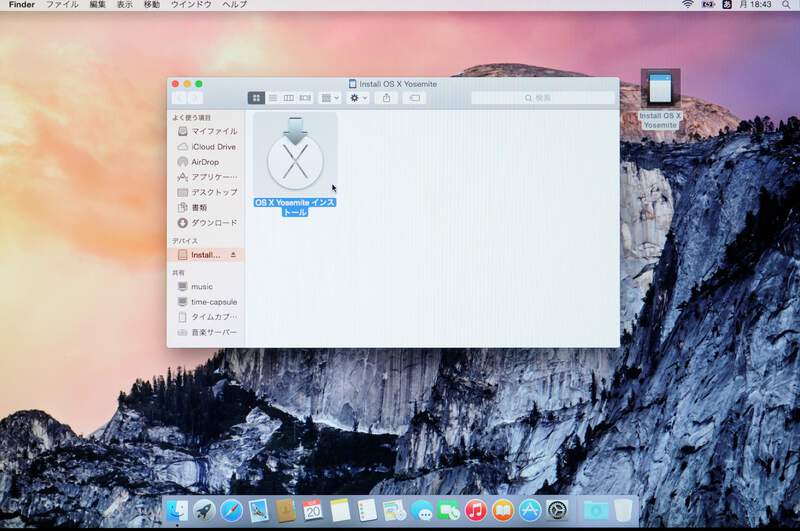Select shared 音楽サーバー in sidebar
The image size is (800, 531).
click(207, 332)
